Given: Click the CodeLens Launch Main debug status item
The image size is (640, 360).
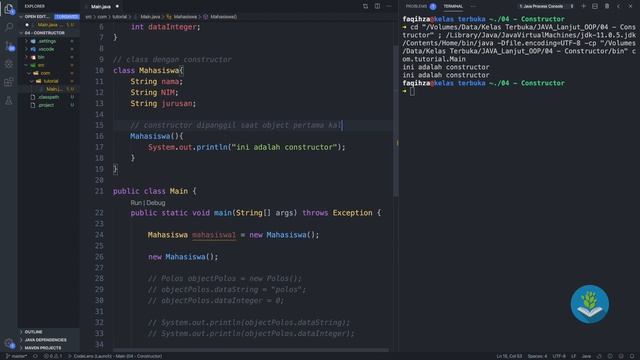Looking at the screenshot, I should pyautogui.click(x=115, y=356).
